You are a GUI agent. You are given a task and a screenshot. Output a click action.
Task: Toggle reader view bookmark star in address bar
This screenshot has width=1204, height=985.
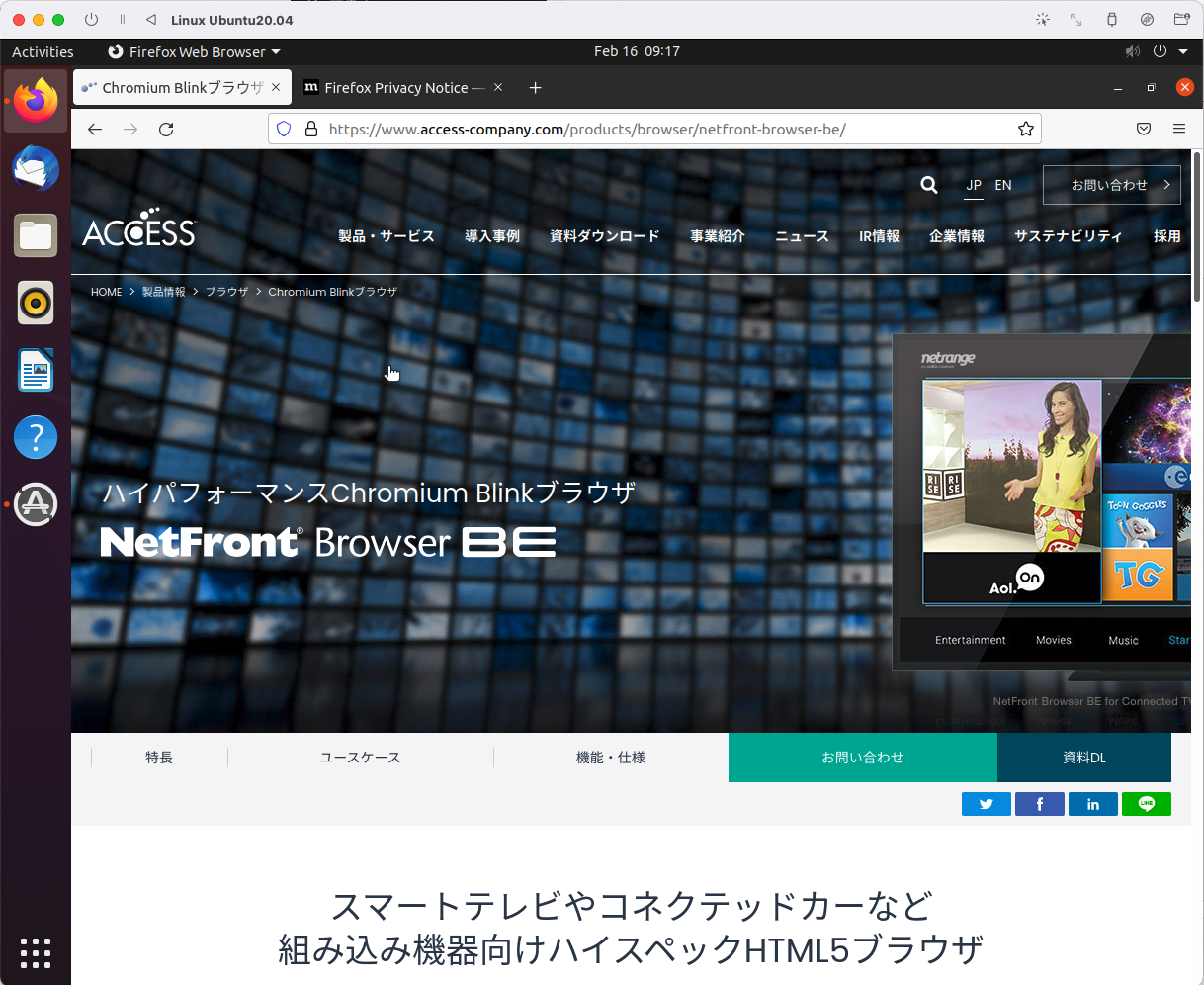click(x=1025, y=129)
